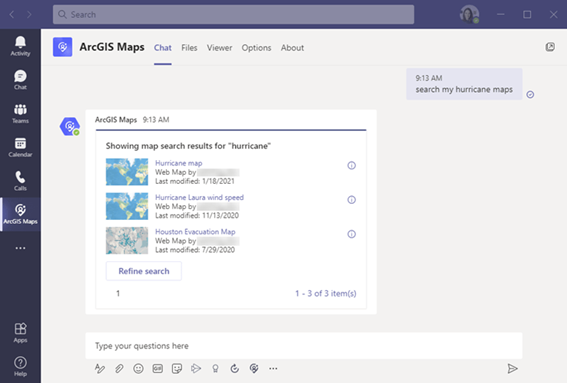567x383 pixels.
Task: View info for Houston Evacuation Map
Action: (351, 234)
